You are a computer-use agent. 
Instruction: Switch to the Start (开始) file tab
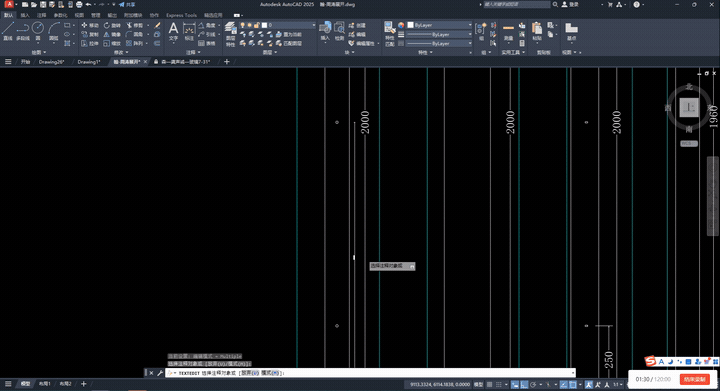[x=25, y=61]
